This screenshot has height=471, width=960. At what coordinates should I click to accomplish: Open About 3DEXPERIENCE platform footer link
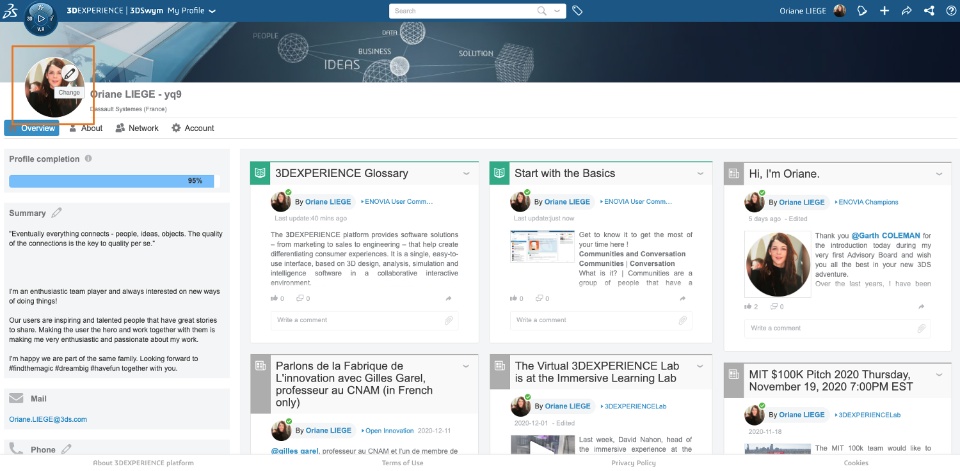tap(143, 462)
